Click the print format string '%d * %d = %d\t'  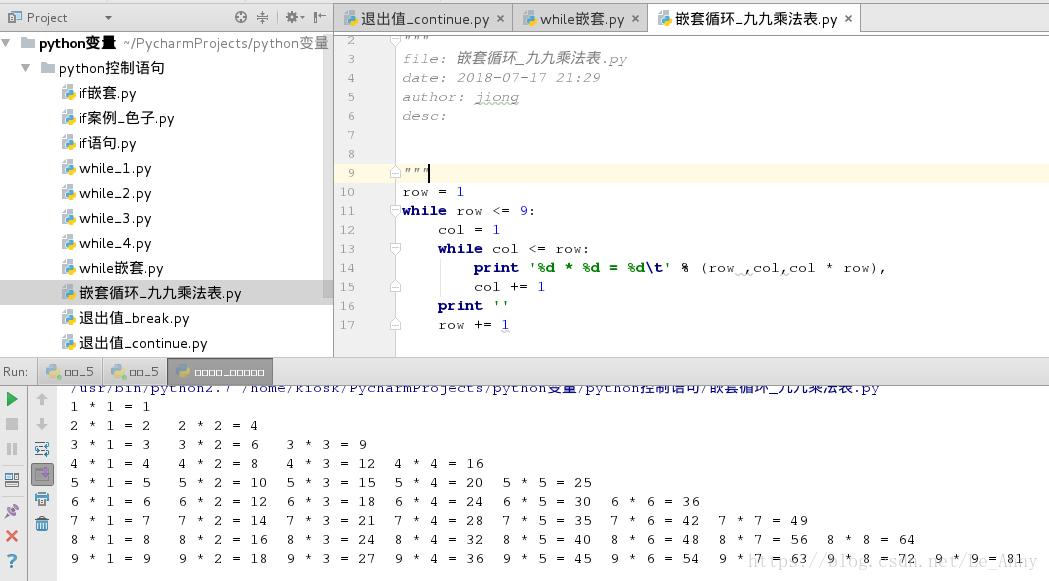[600, 268]
